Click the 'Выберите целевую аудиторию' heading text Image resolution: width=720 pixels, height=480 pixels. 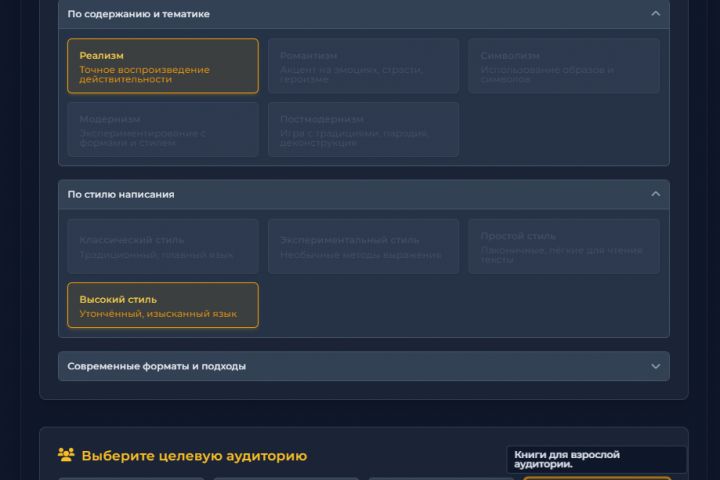coord(194,456)
